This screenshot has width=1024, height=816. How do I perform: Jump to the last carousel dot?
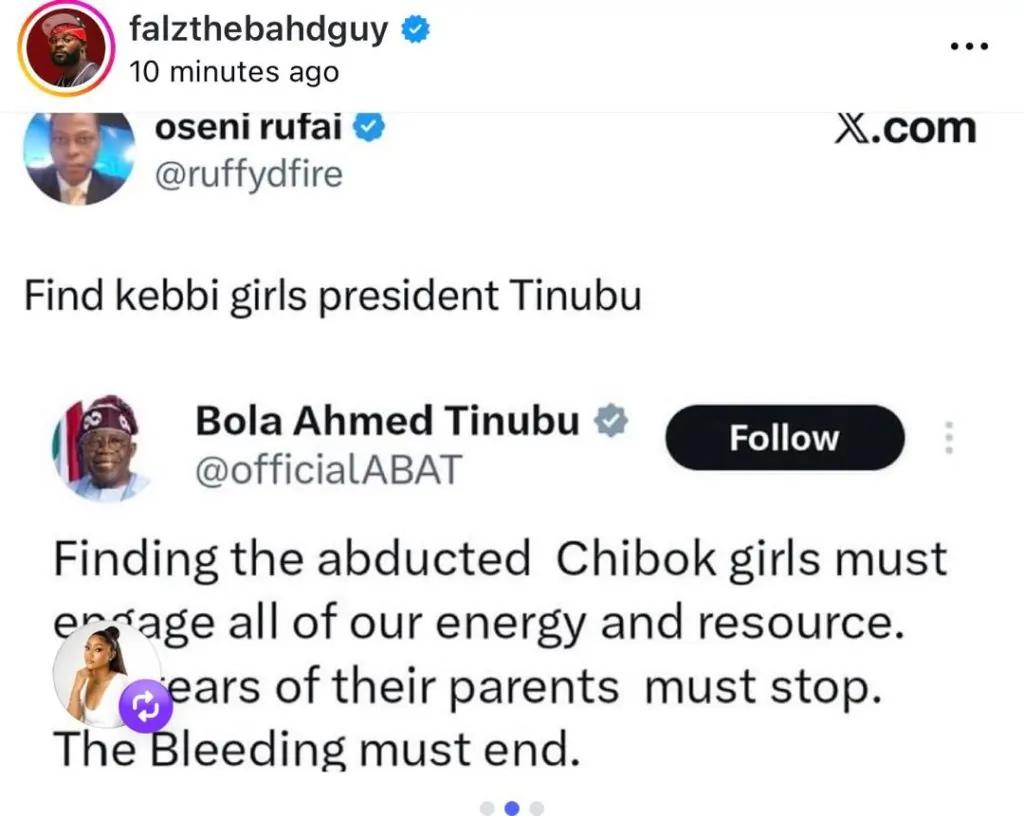click(537, 807)
